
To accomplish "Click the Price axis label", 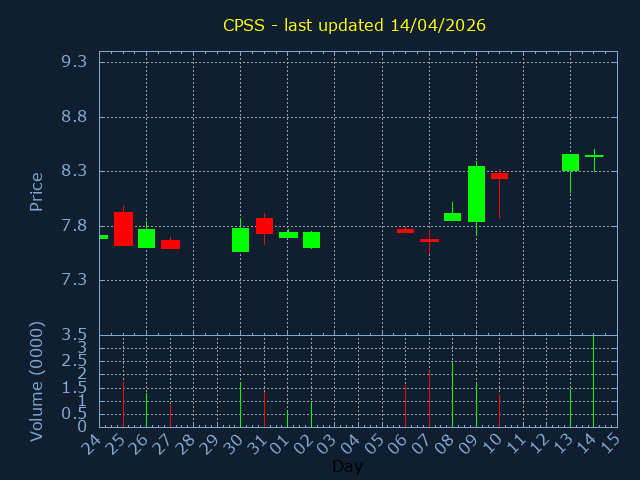I will [37, 191].
